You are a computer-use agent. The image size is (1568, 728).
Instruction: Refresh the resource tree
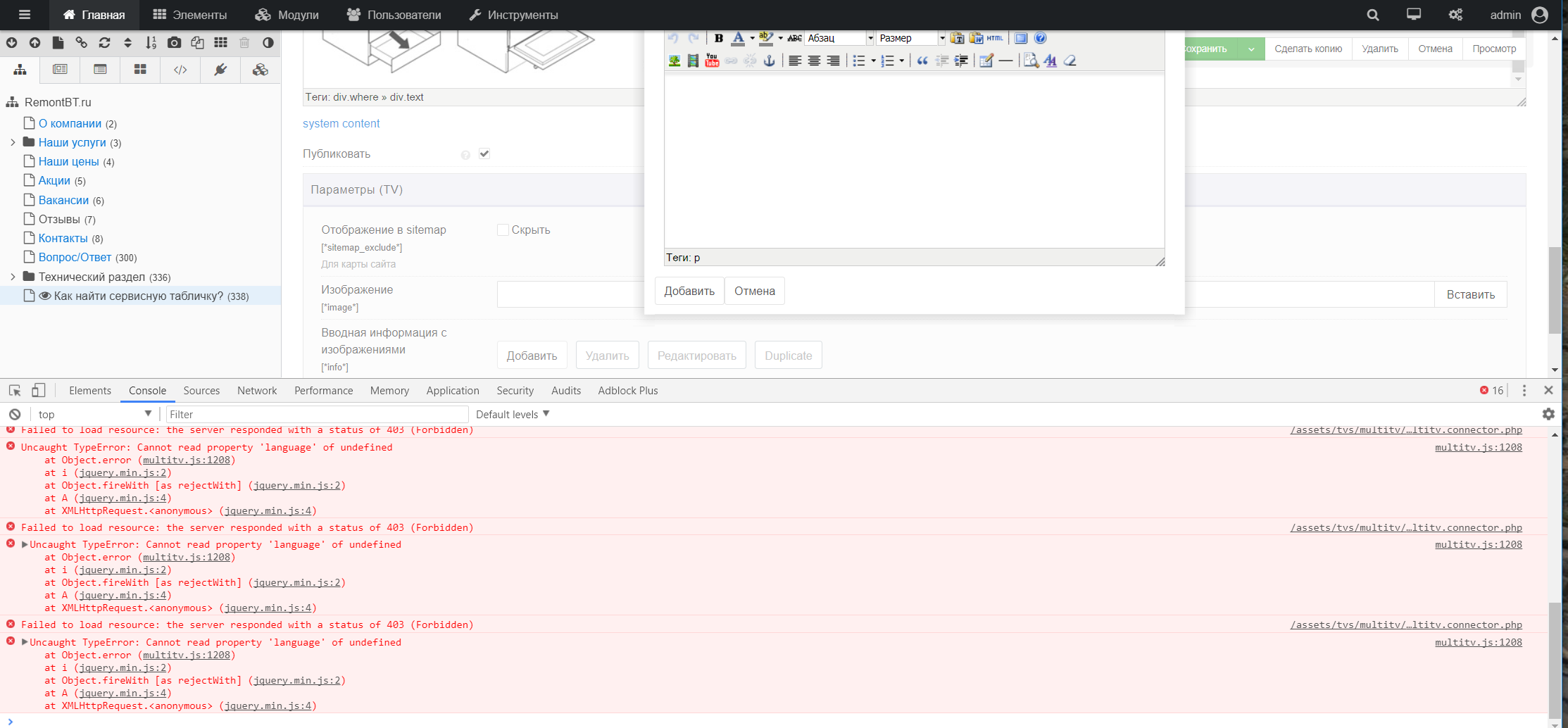(x=104, y=43)
